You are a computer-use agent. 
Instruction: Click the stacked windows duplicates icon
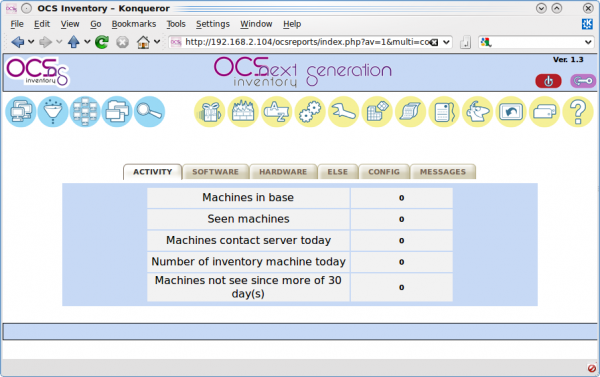point(117,112)
